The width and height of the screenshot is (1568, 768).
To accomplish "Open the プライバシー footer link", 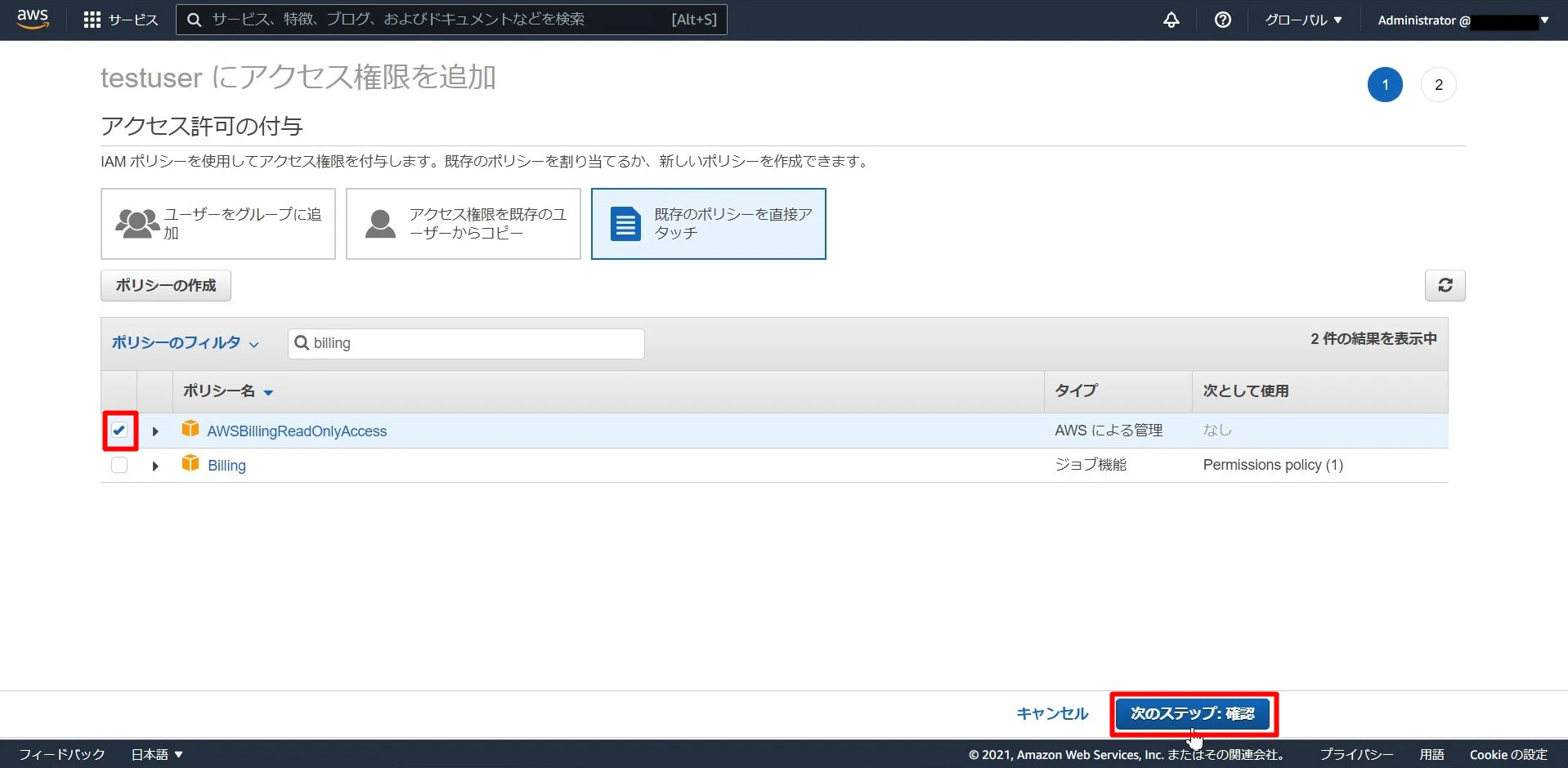I will 1356,754.
